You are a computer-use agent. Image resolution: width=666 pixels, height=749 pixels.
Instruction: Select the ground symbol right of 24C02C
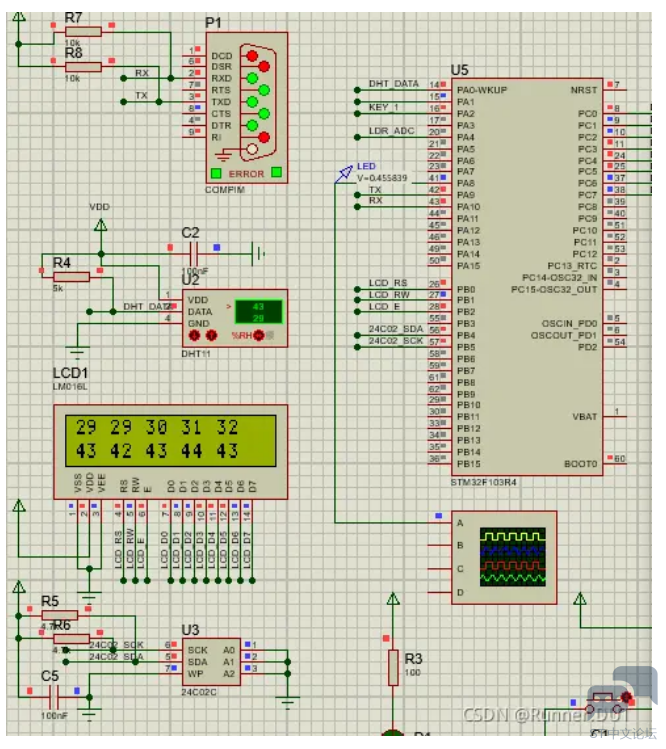288,703
